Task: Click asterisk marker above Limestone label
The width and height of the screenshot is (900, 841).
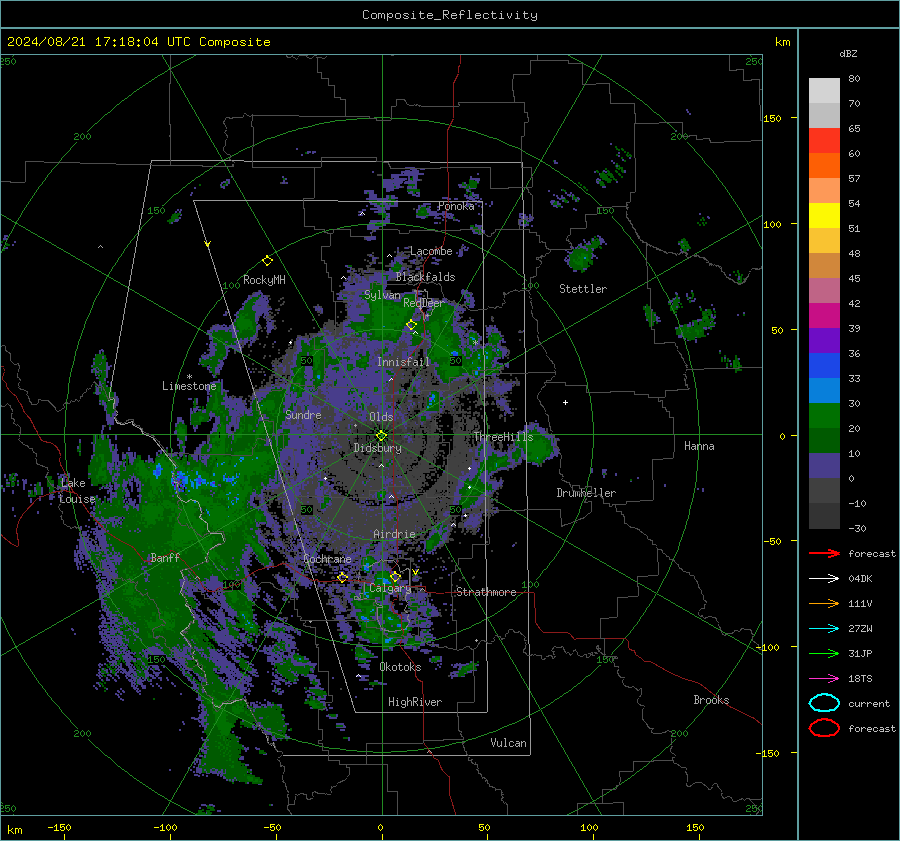Action: [189, 377]
